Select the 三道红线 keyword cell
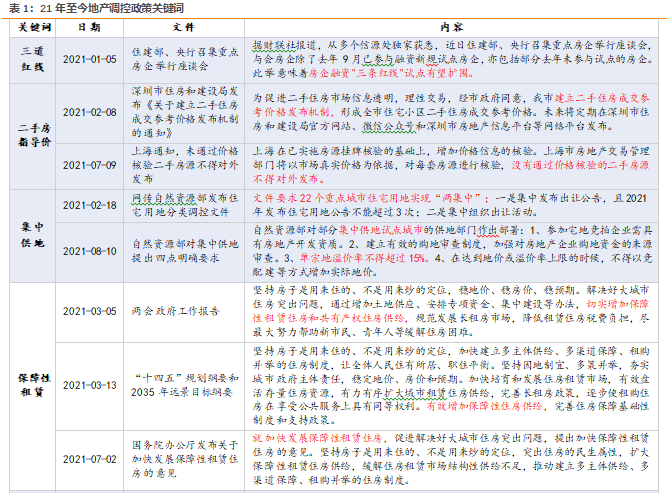This screenshot has height=493, width=668. pyautogui.click(x=33, y=59)
